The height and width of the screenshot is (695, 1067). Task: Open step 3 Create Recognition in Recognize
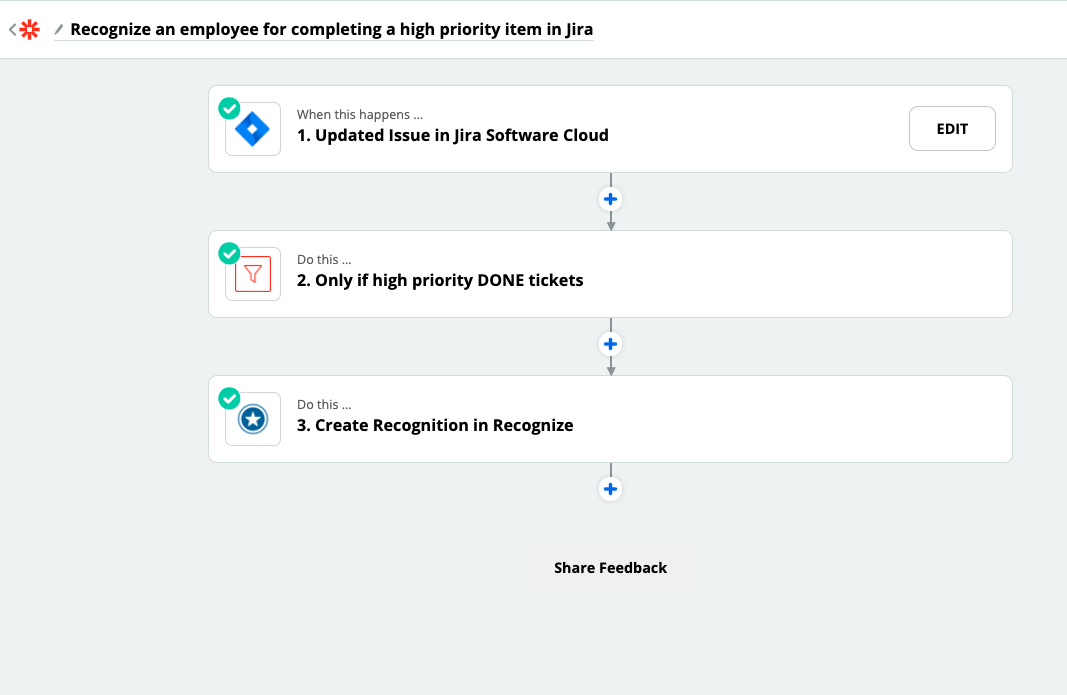(435, 425)
